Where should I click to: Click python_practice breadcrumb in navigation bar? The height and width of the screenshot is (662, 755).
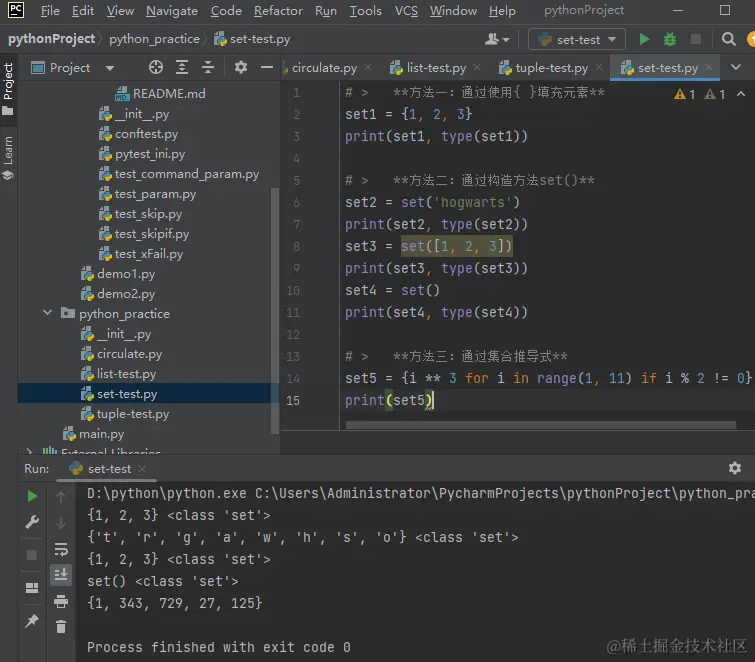tap(154, 39)
